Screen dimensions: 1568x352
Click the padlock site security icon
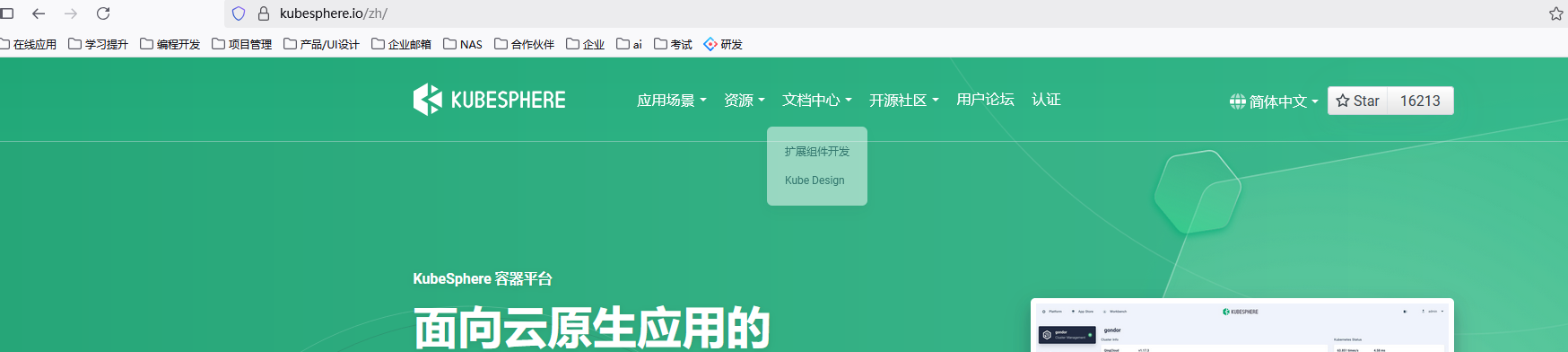coord(264,13)
